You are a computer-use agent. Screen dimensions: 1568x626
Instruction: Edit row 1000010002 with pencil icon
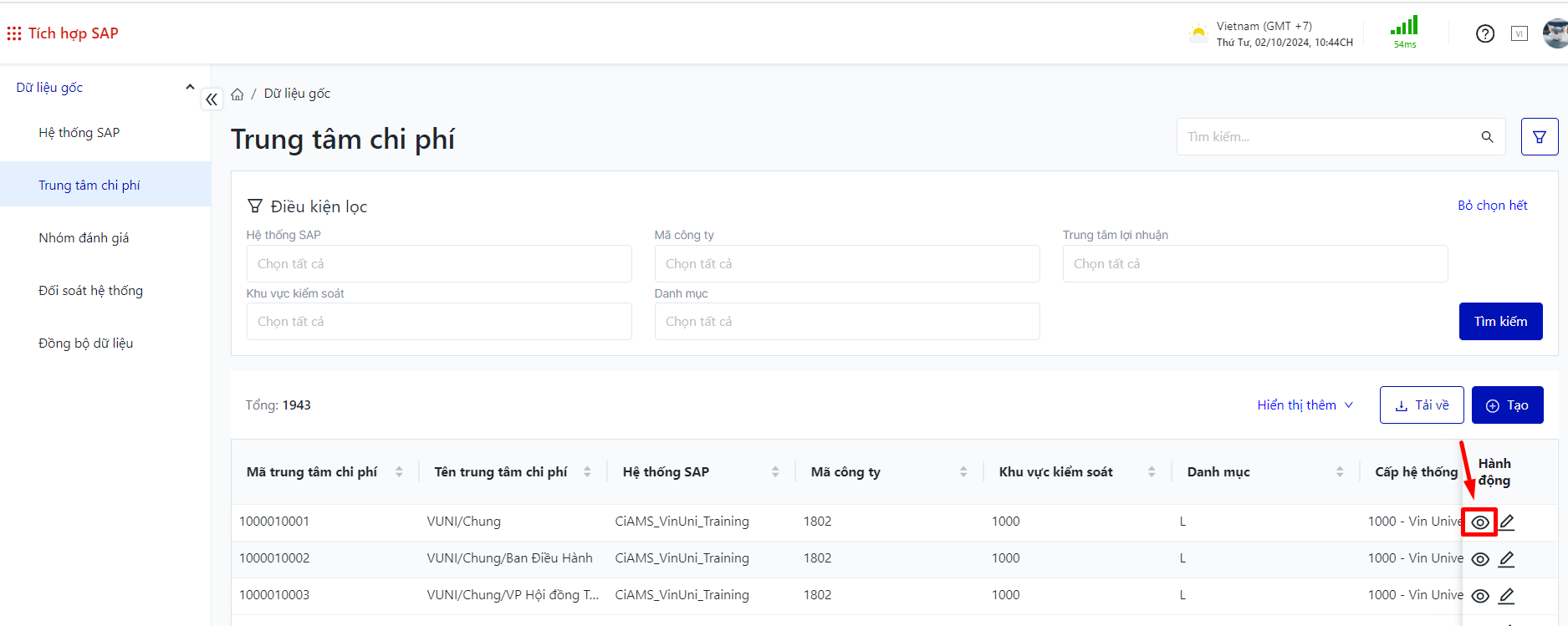point(1506,559)
